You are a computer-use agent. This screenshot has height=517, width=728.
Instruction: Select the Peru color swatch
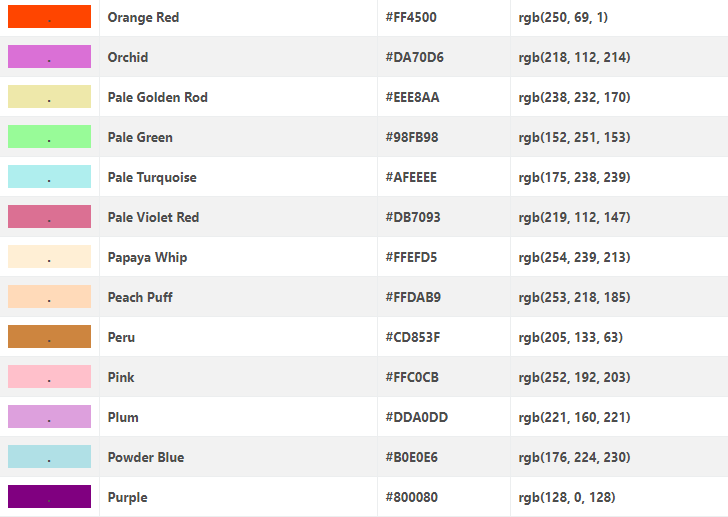pyautogui.click(x=49, y=337)
